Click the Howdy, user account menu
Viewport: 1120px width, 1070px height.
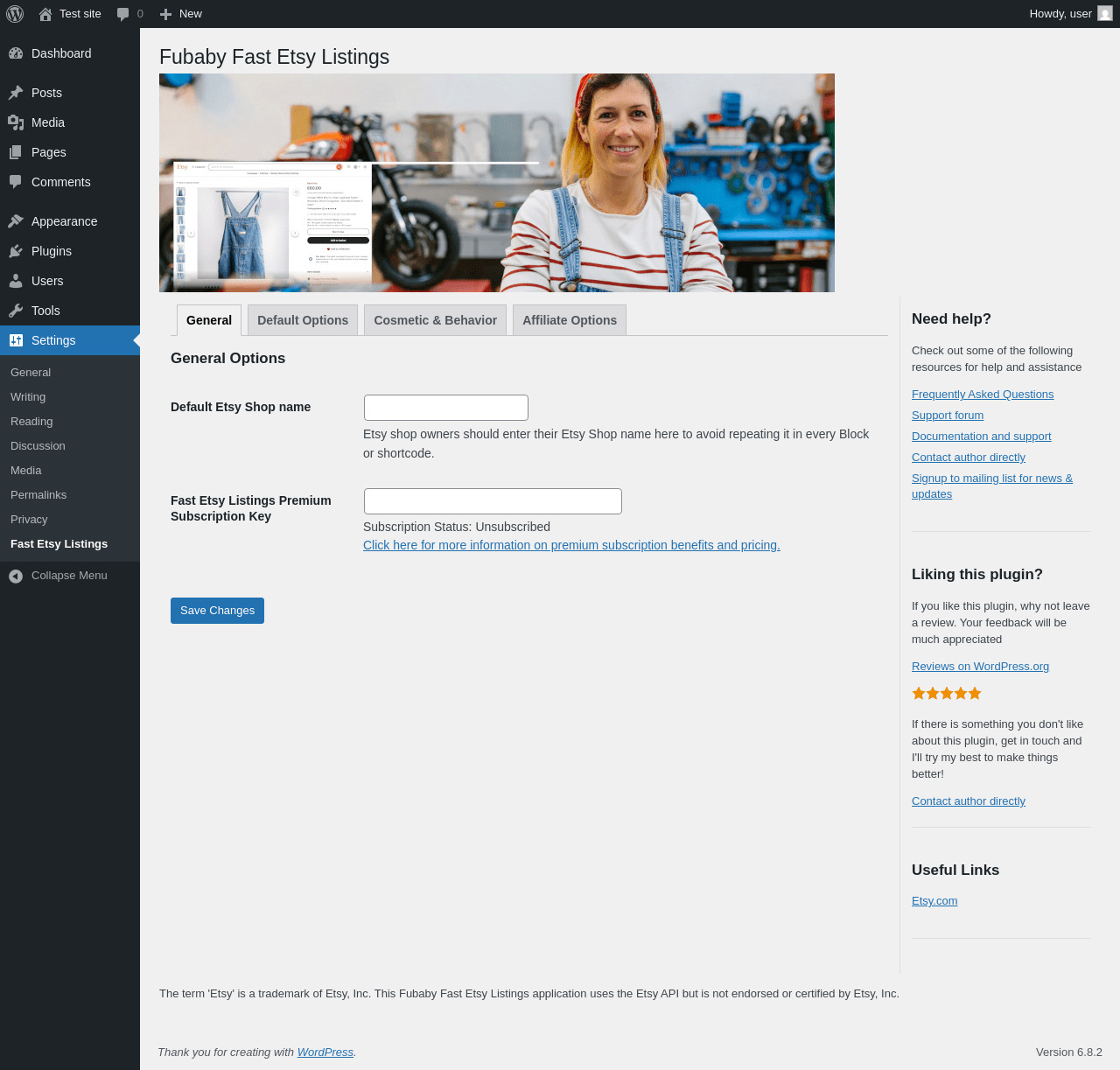point(1071,14)
